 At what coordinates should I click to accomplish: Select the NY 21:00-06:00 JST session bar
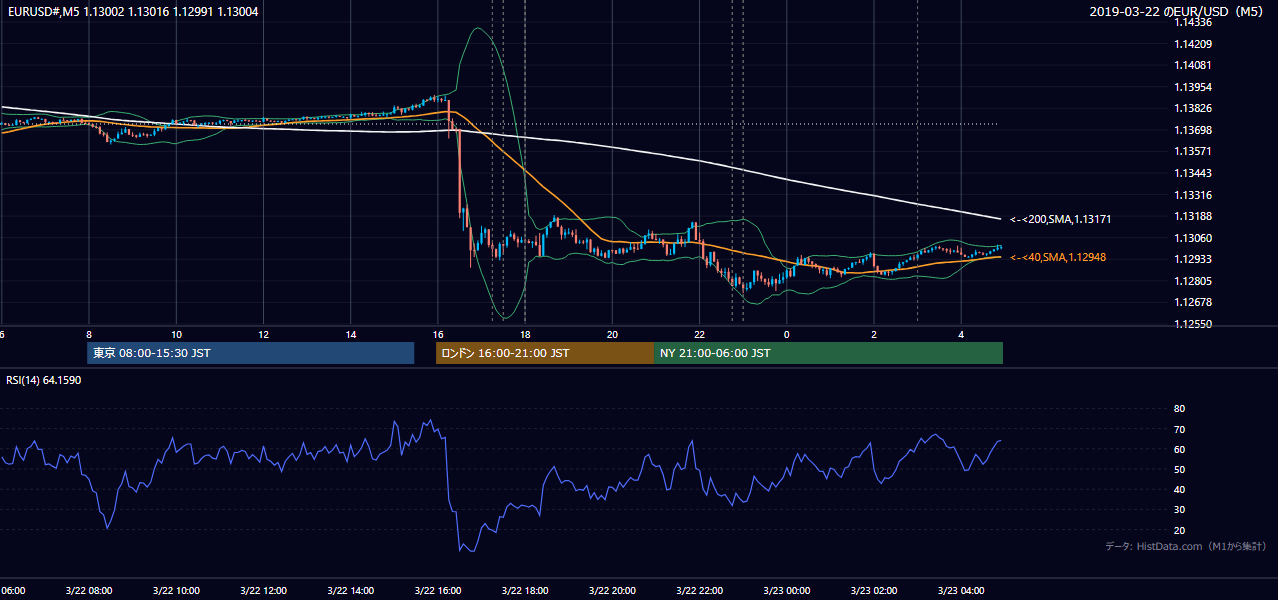[x=828, y=353]
